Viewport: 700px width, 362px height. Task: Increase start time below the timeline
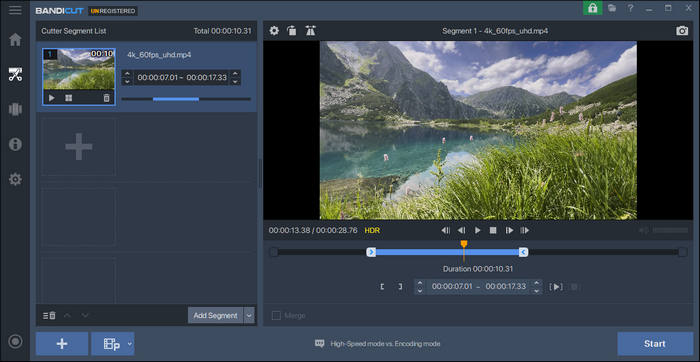419,283
